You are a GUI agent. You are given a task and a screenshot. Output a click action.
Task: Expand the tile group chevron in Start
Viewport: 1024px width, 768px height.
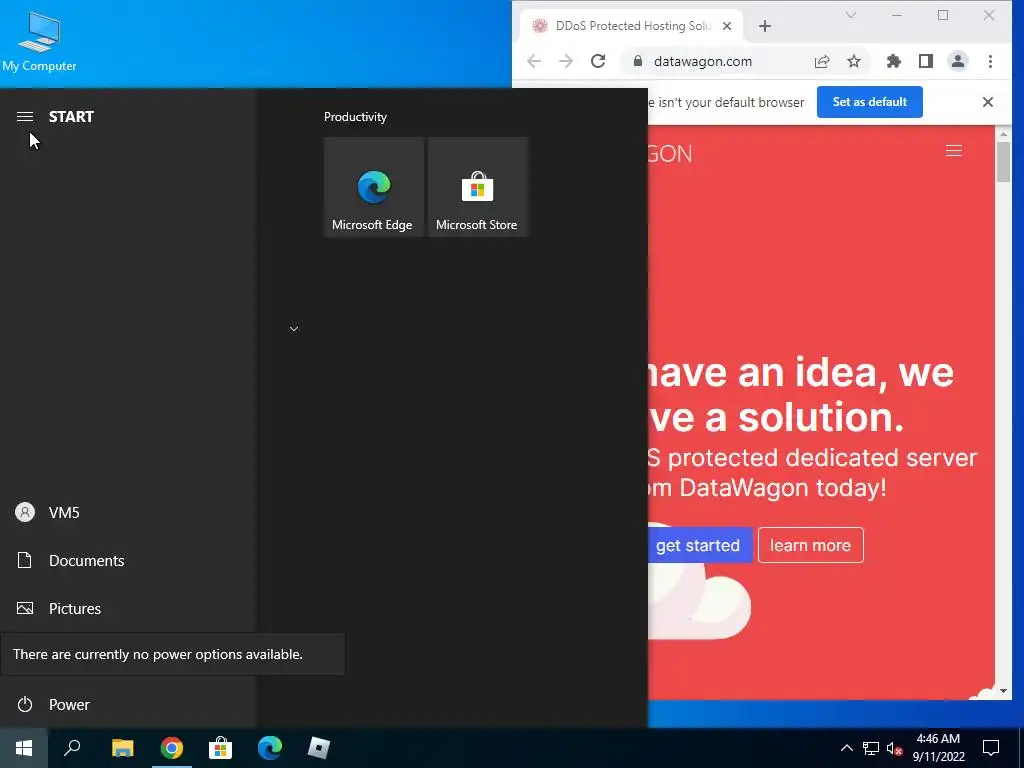tap(294, 328)
